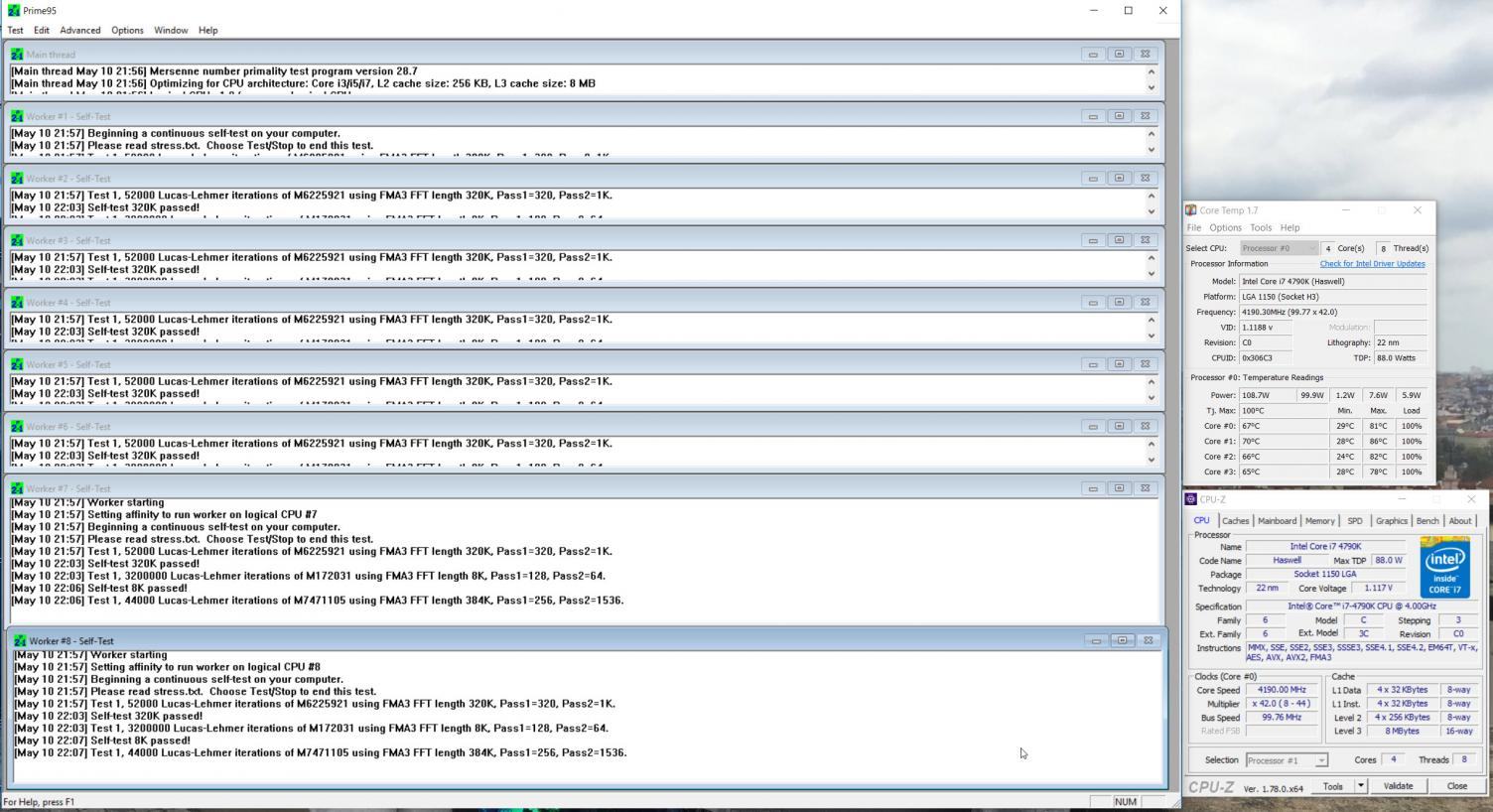The width and height of the screenshot is (1493, 812).
Task: Click the CPU-Z Specification text field
Action: click(1360, 607)
